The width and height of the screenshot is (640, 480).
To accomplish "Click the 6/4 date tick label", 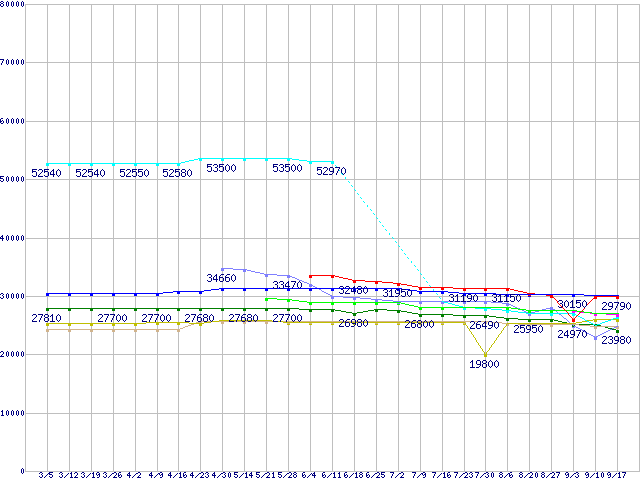I will [x=309, y=474].
